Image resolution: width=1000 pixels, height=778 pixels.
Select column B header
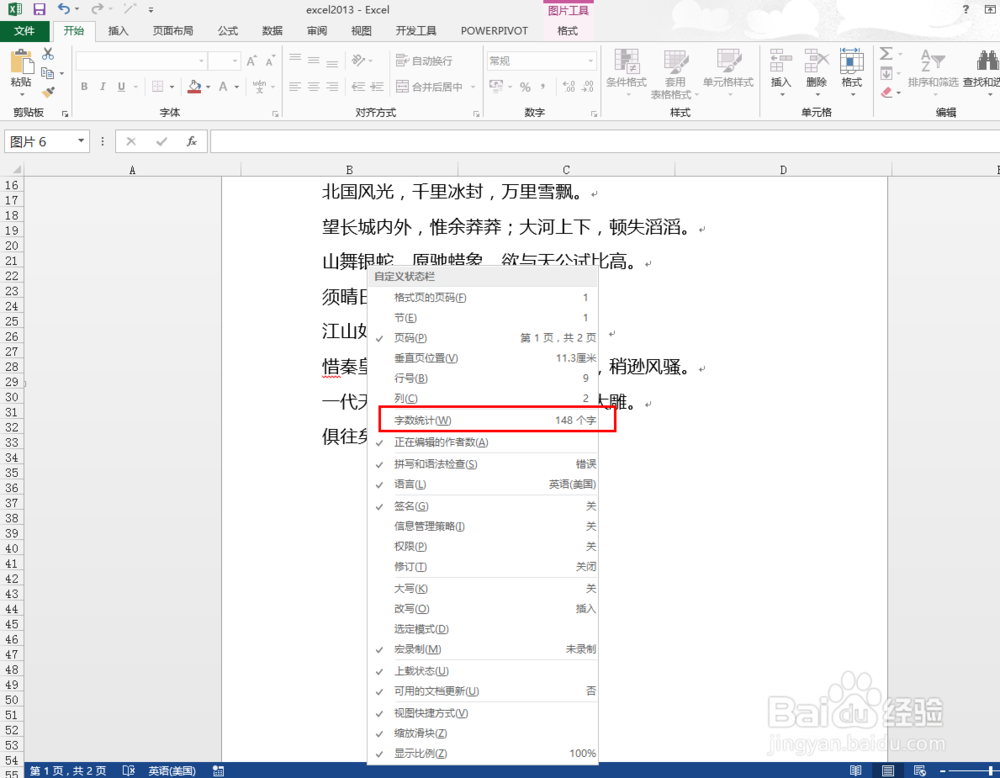[x=349, y=170]
